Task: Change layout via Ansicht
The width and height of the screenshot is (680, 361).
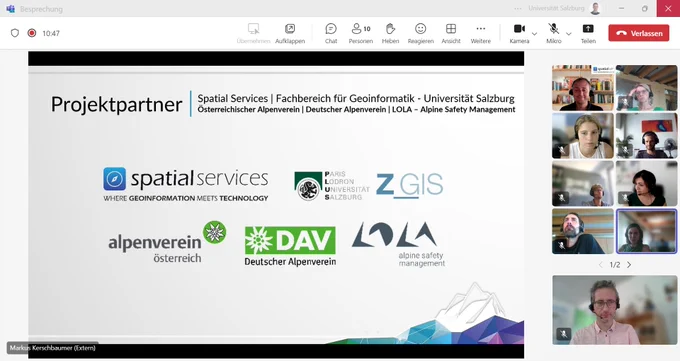Action: [451, 33]
